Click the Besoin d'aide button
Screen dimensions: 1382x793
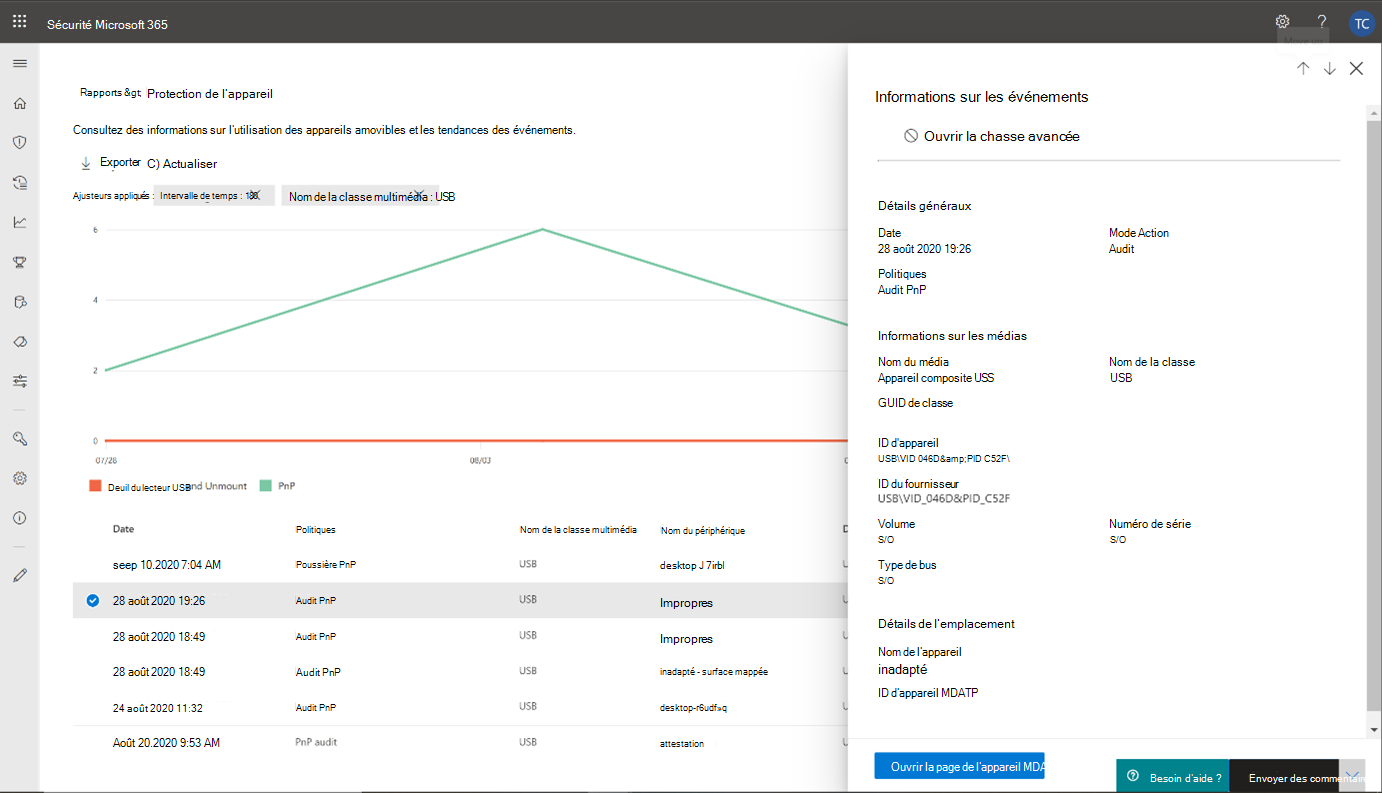[x=1172, y=776]
